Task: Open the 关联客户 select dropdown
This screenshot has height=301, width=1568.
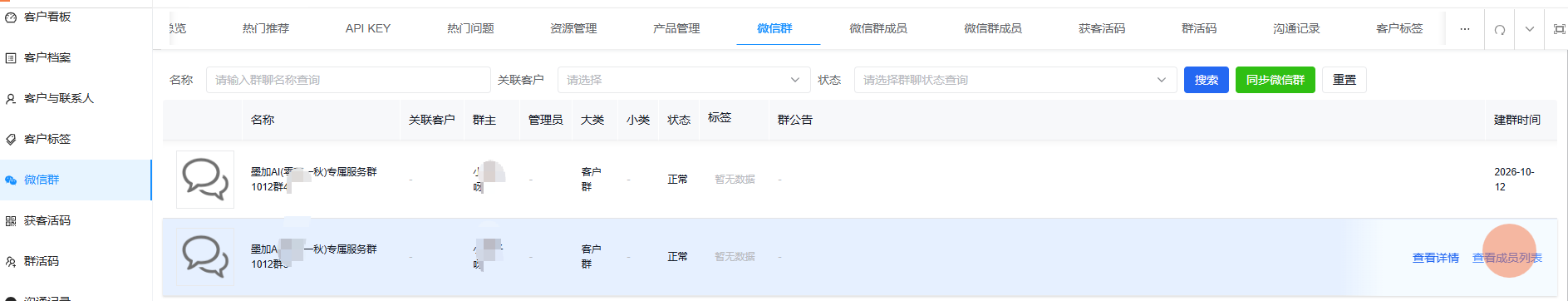Action: coord(684,80)
